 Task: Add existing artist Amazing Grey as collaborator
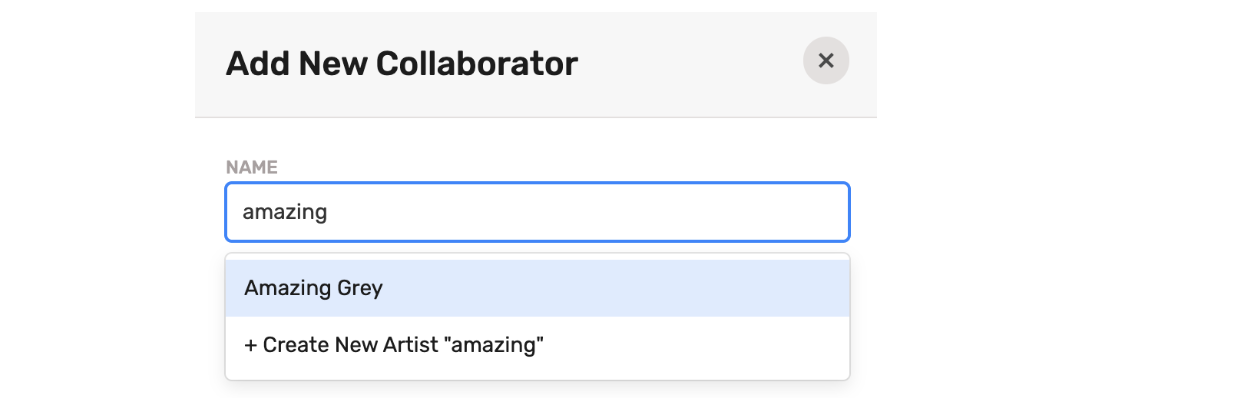(x=537, y=288)
